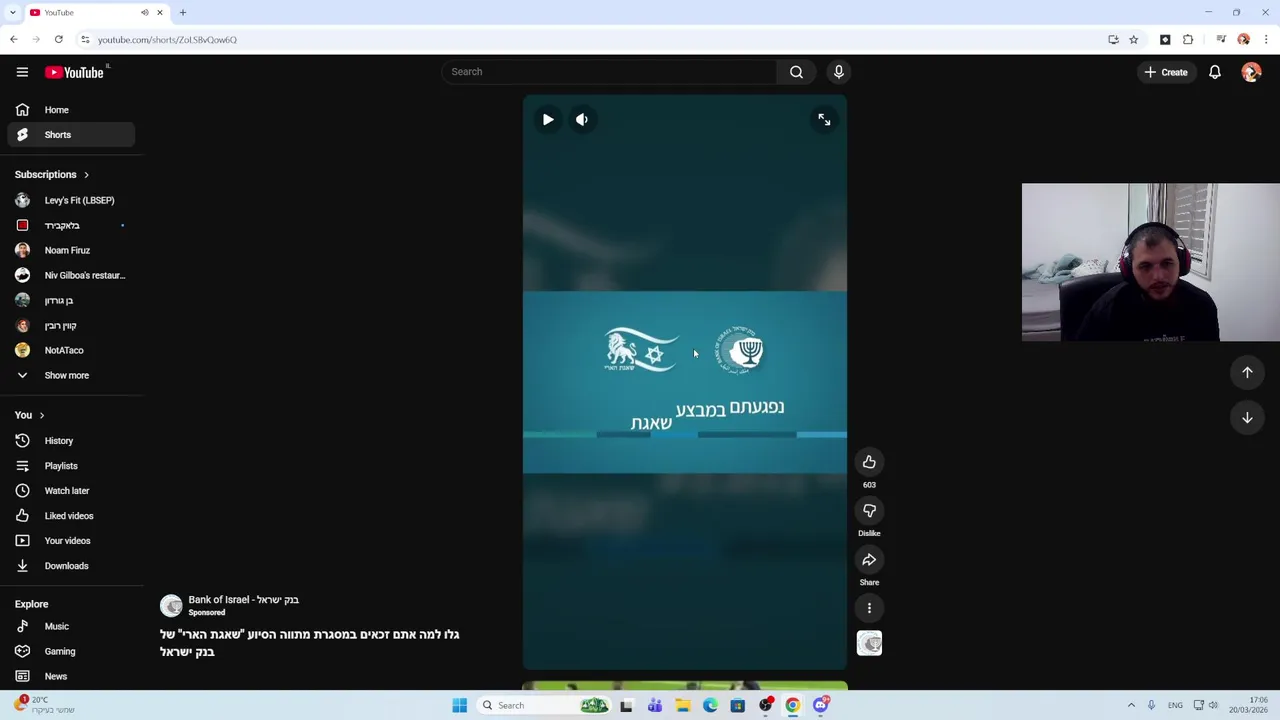Close the YouTube tab

coord(159,13)
